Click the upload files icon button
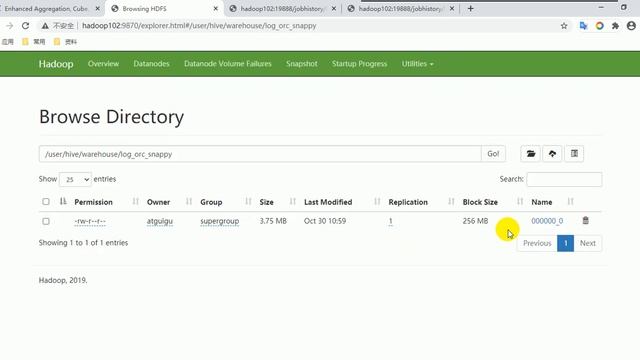640x360 pixels. [552, 154]
